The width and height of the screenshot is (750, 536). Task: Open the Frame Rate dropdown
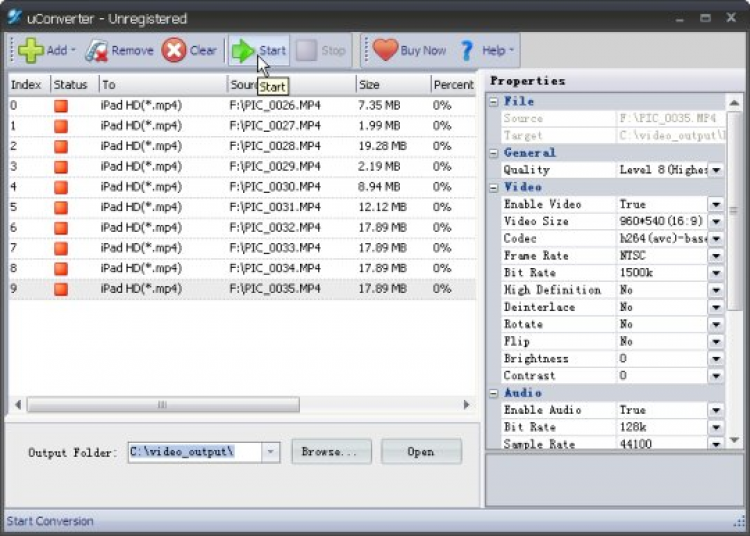(716, 256)
